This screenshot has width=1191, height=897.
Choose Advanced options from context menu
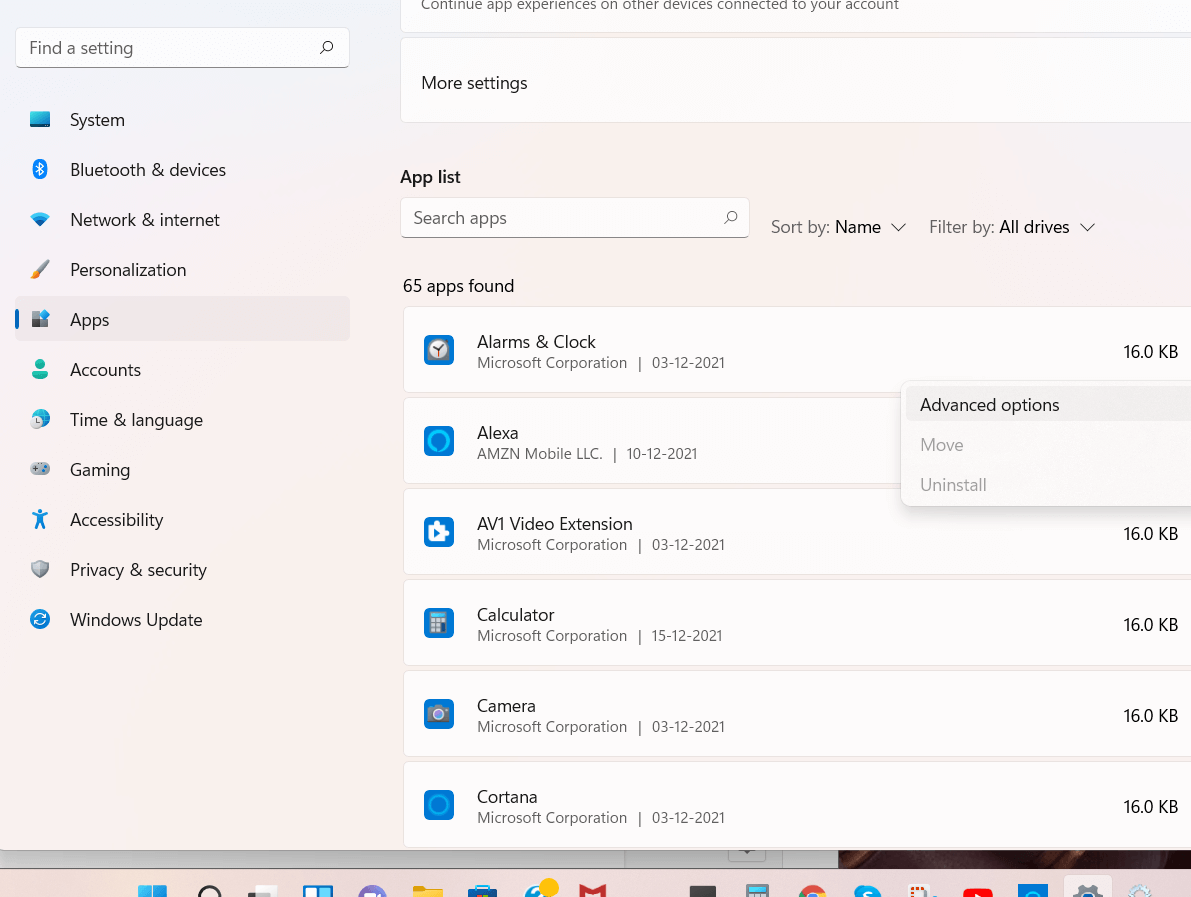989,405
